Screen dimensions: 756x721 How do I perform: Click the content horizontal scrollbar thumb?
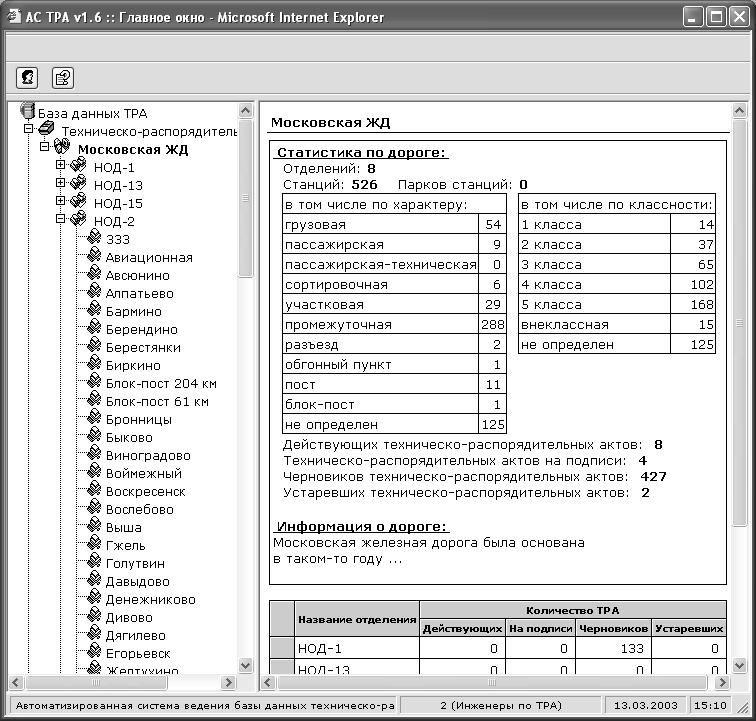(492, 682)
